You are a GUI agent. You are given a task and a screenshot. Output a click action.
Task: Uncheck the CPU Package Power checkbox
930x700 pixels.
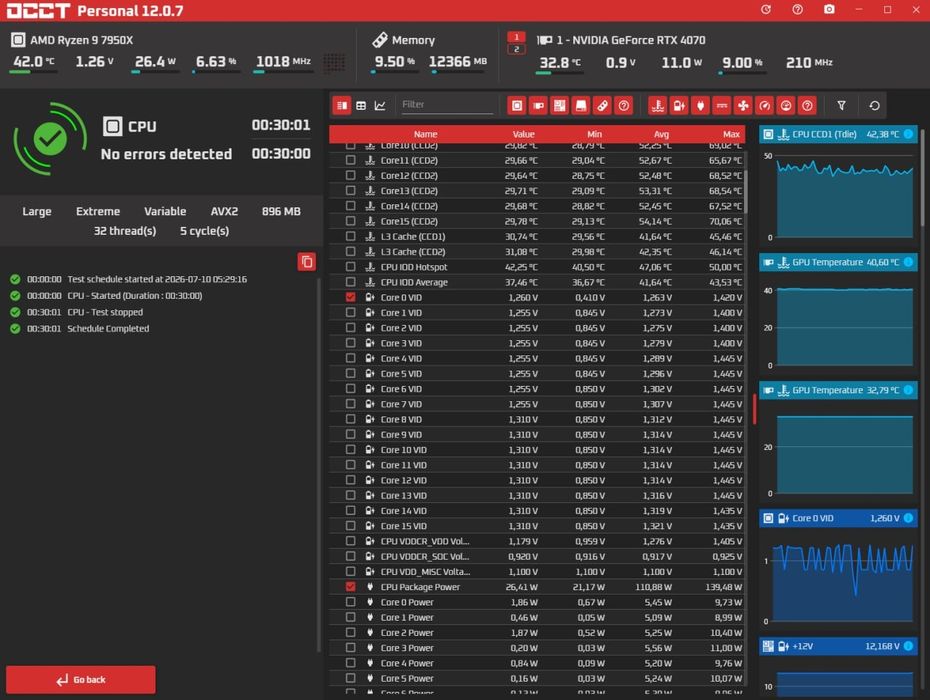coord(351,587)
